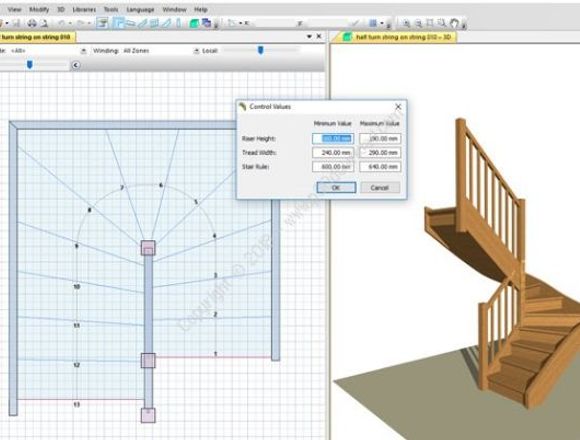The height and width of the screenshot is (440, 580).
Task: Open the Language menu
Action: tap(140, 10)
